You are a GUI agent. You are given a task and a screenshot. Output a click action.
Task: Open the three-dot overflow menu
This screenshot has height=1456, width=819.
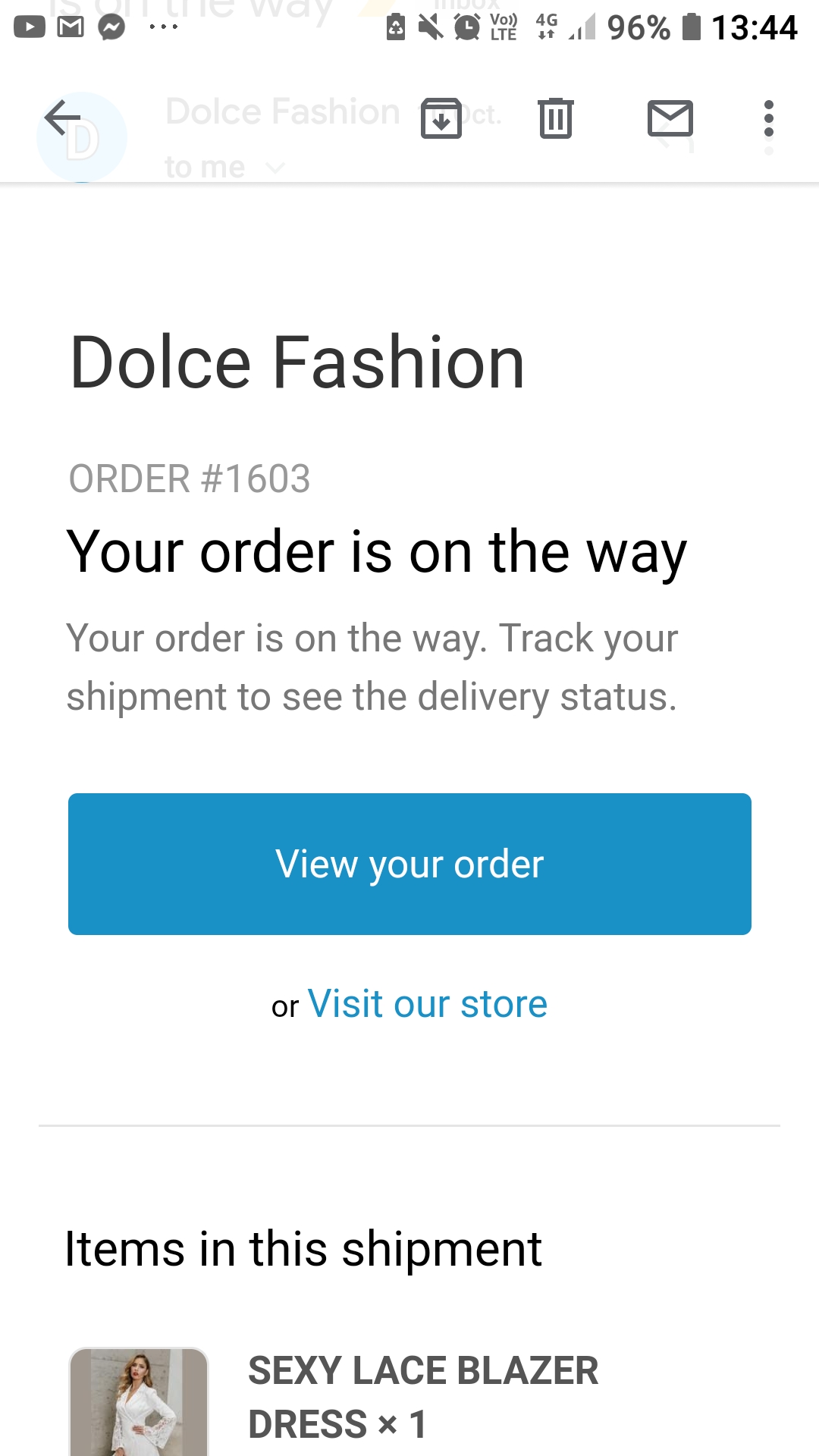click(x=769, y=118)
